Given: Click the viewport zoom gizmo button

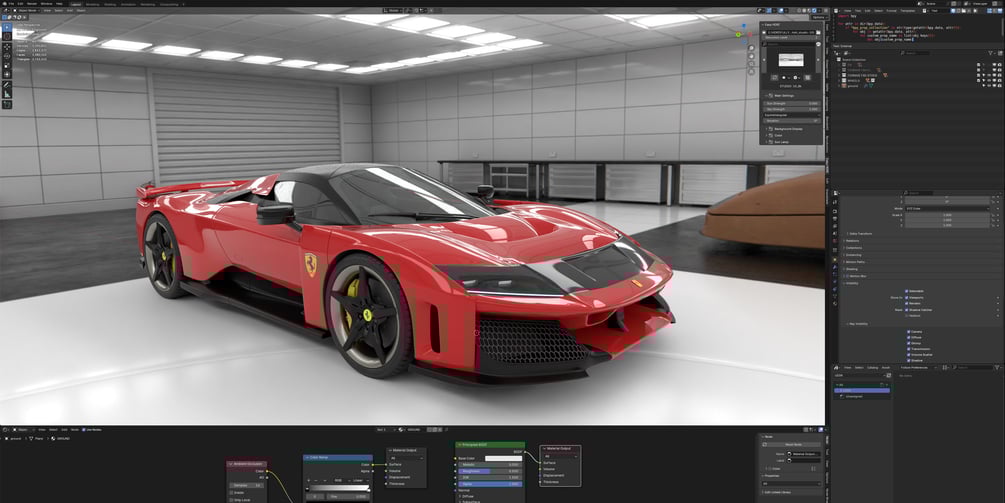Looking at the screenshot, I should [x=752, y=48].
